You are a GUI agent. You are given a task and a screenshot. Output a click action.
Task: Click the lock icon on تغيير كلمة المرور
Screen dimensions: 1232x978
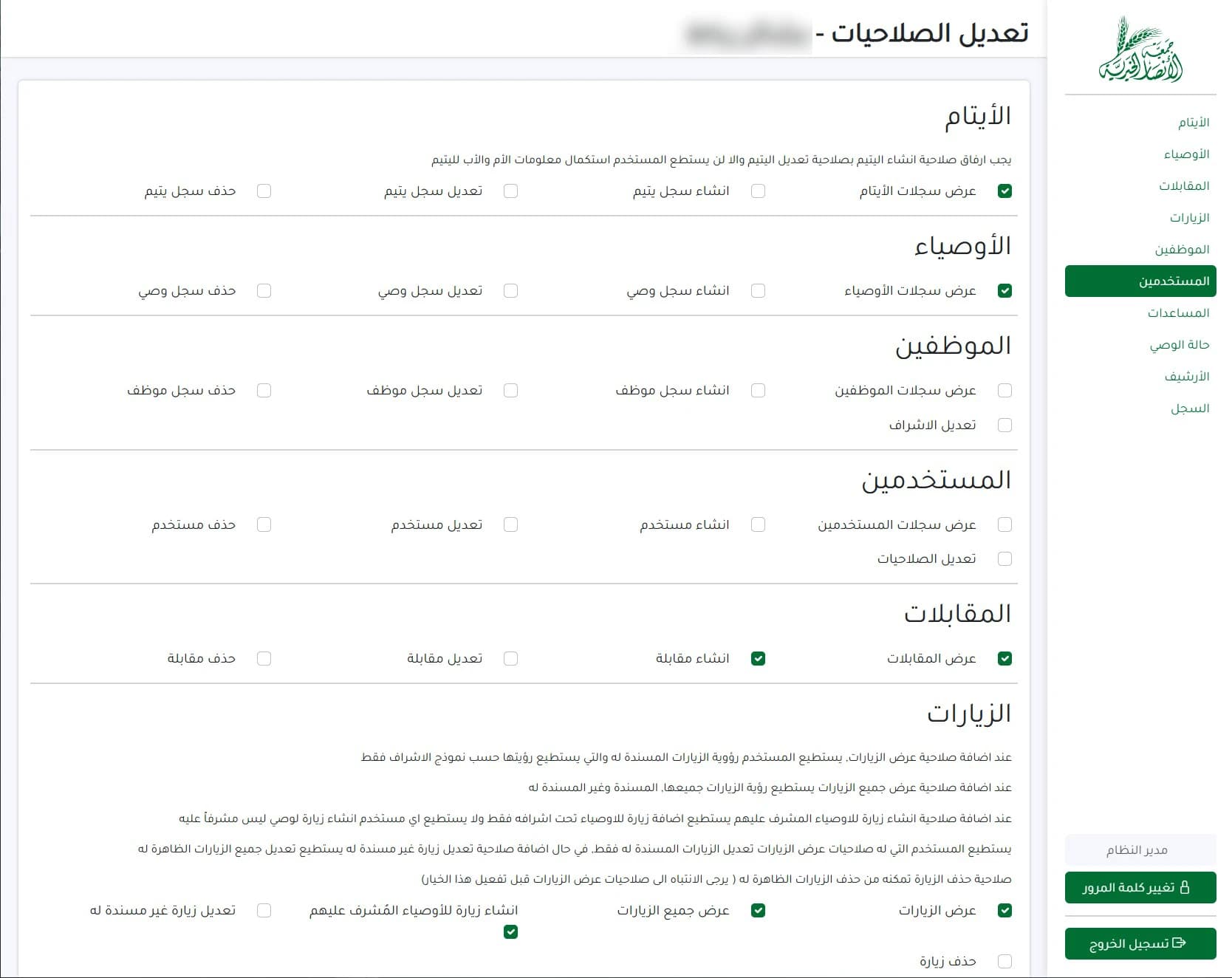tap(1185, 887)
